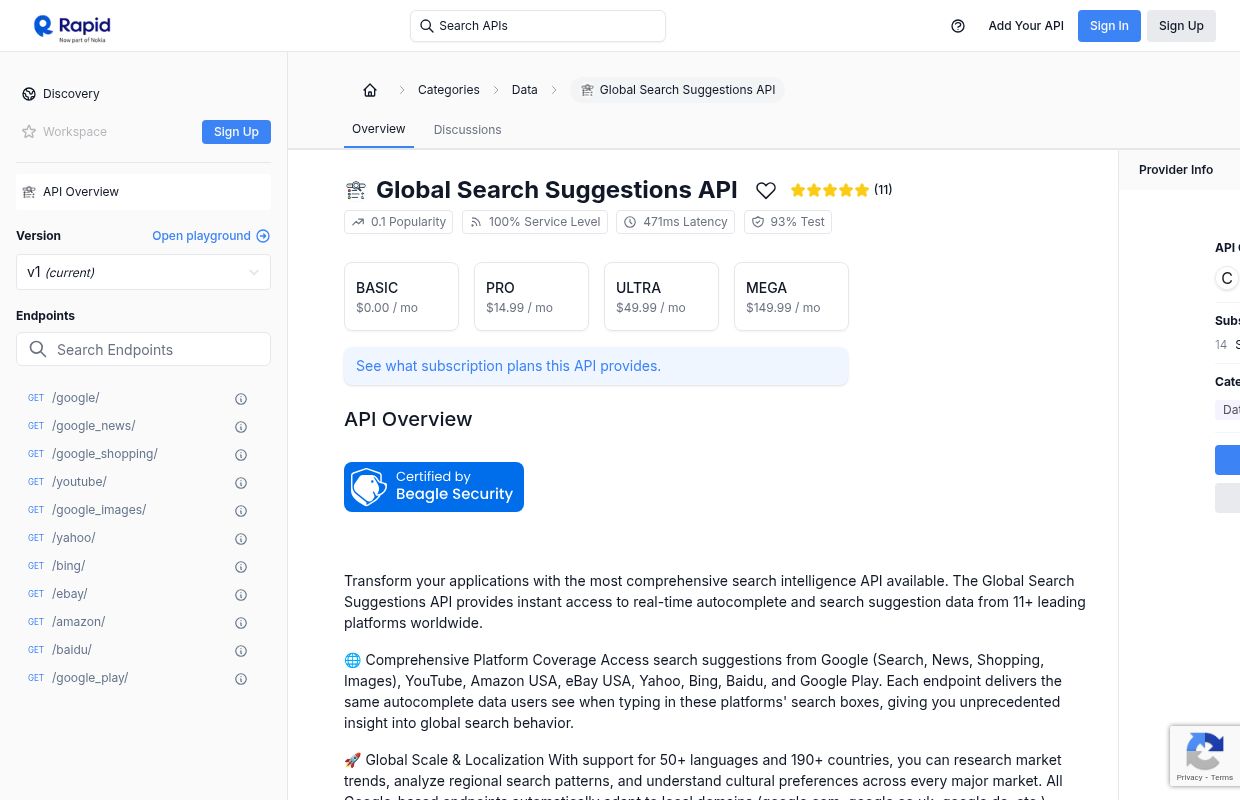This screenshot has width=1240, height=800.
Task: Select the PRO $14.99 plan card
Action: pyautogui.click(x=531, y=297)
